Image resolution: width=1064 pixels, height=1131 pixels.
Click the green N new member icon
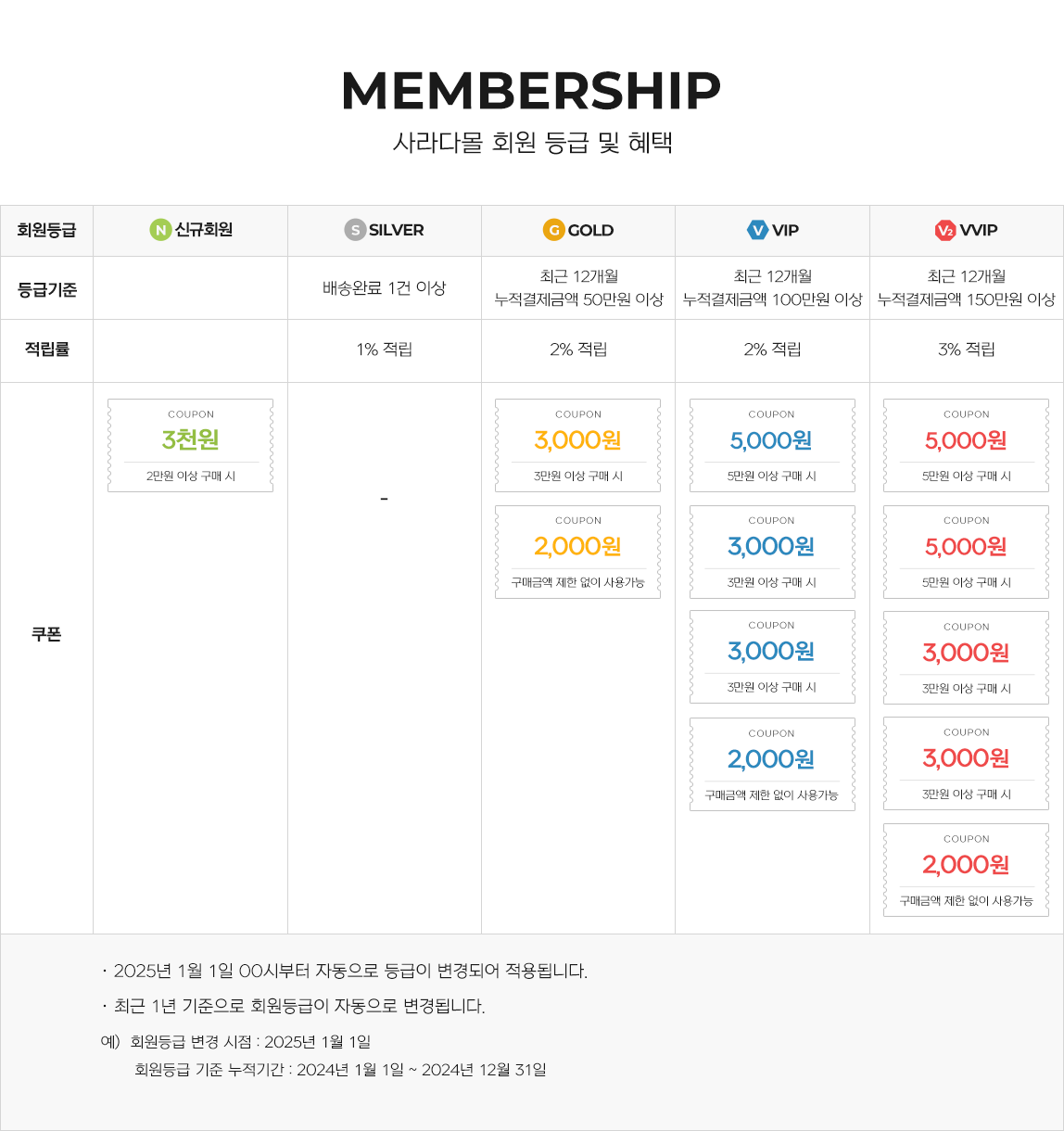click(x=160, y=230)
